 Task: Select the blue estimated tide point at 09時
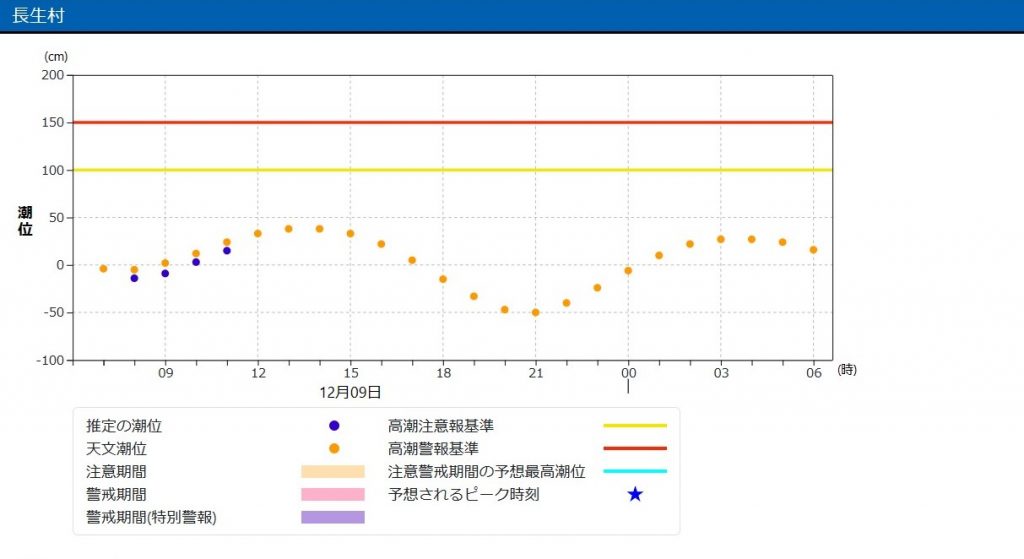[165, 274]
